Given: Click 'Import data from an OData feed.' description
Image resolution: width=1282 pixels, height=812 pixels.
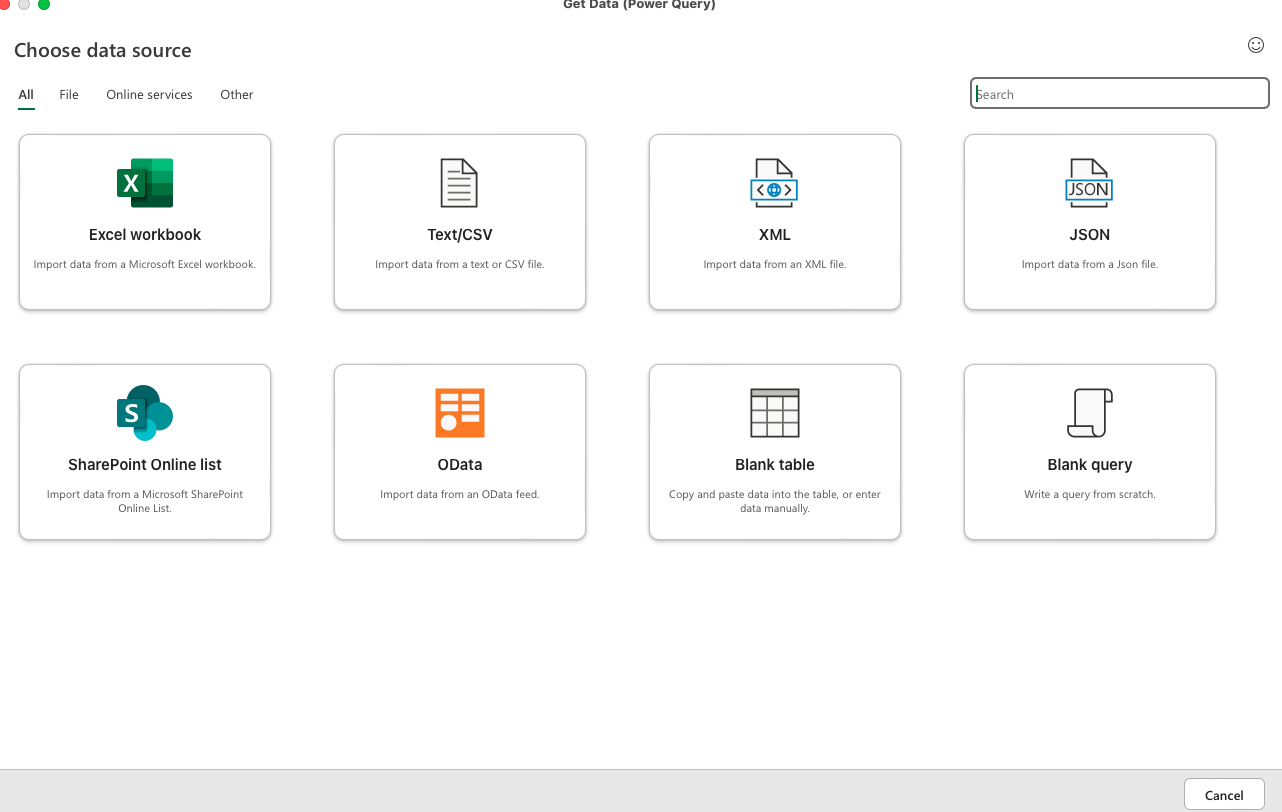Looking at the screenshot, I should (460, 495).
